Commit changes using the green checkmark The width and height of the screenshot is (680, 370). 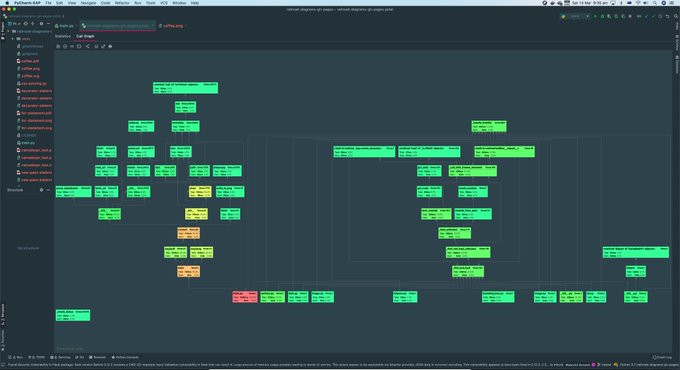tap(653, 16)
